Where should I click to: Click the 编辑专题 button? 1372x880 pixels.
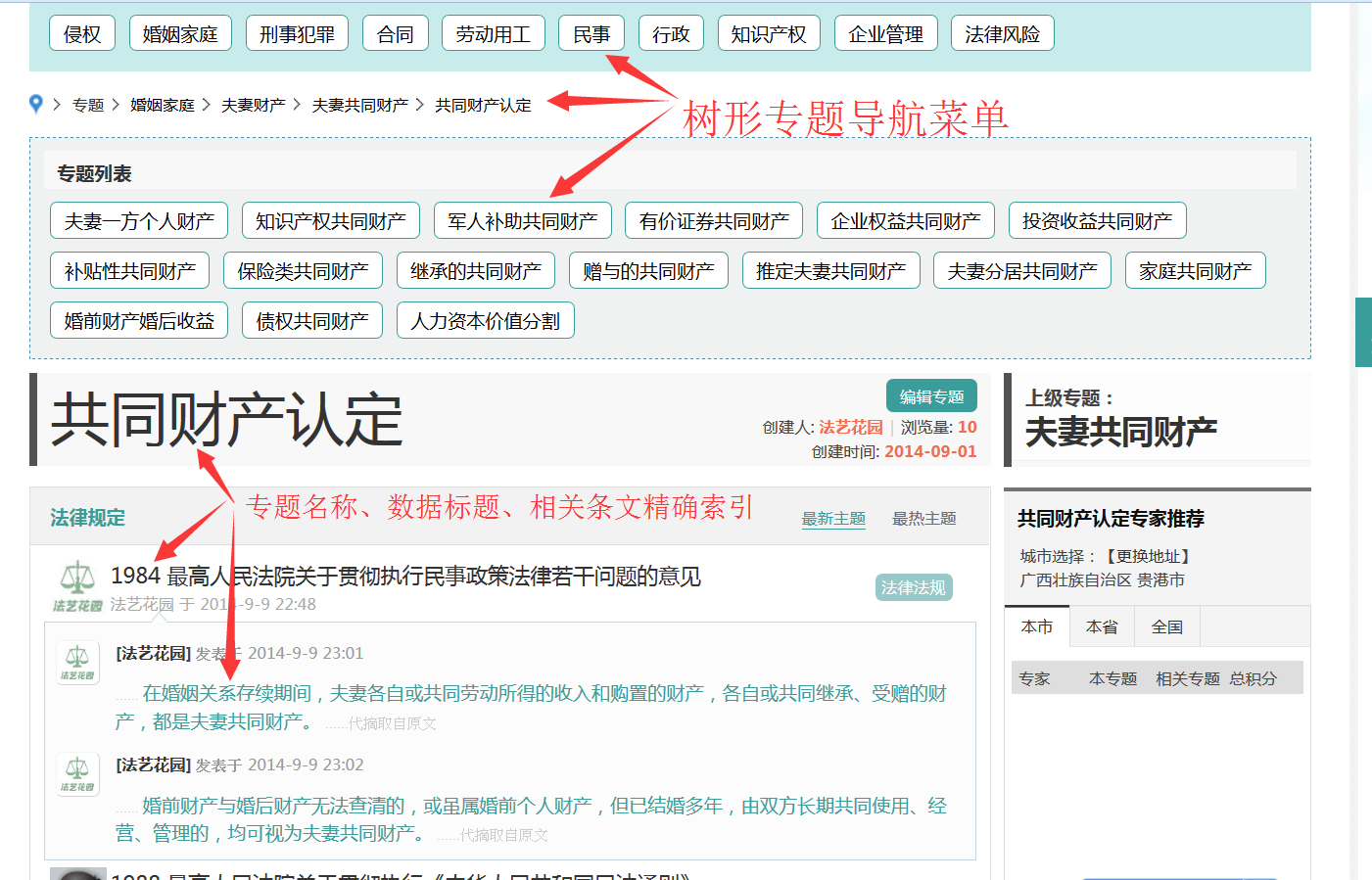pyautogui.click(x=931, y=396)
